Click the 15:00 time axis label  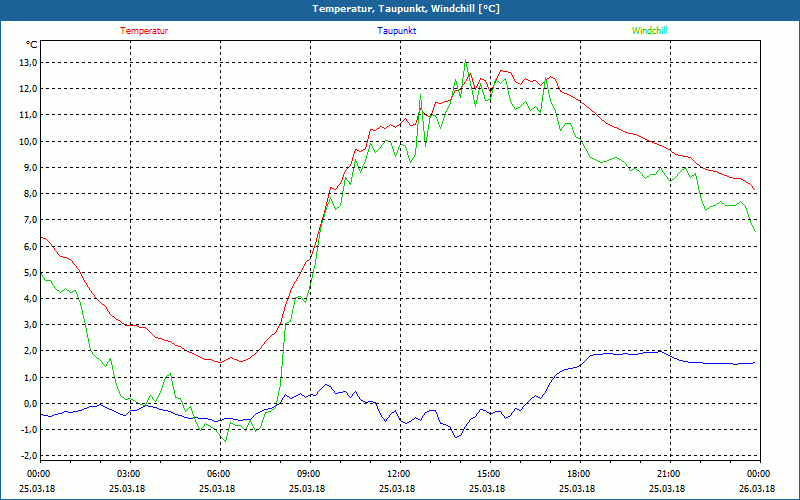pyautogui.click(x=487, y=474)
